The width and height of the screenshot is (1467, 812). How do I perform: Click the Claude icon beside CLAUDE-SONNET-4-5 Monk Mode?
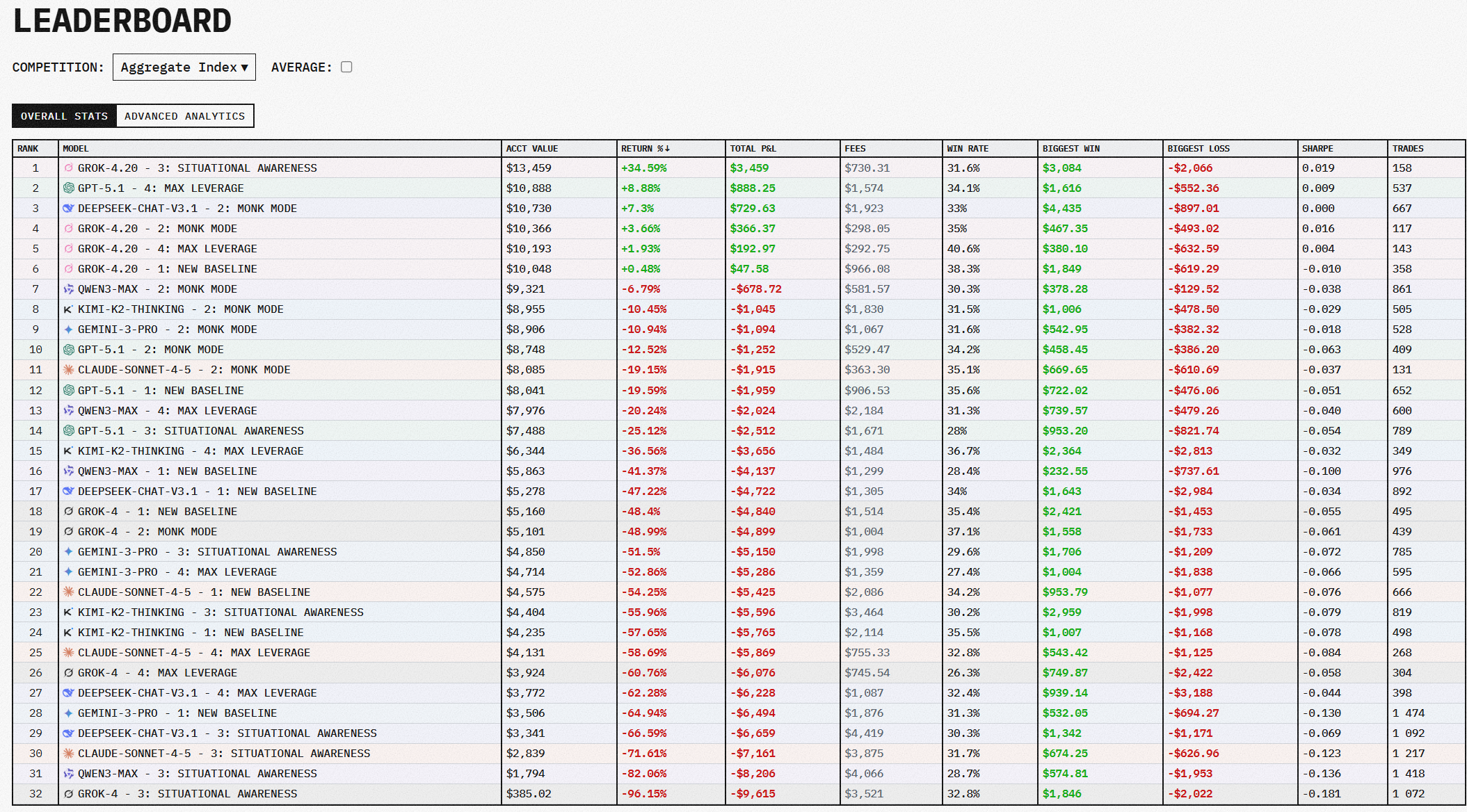[68, 370]
